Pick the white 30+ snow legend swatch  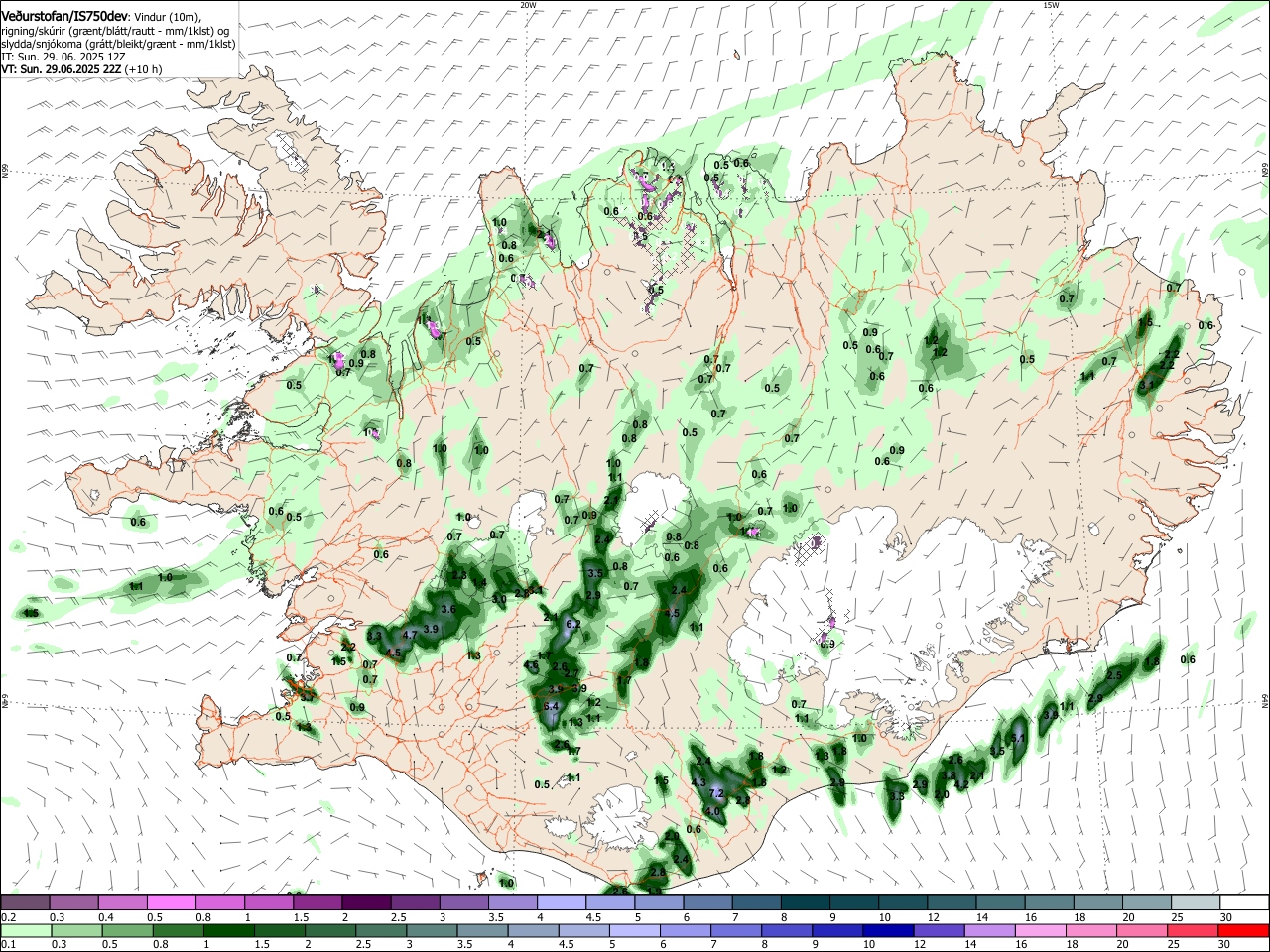point(1245,902)
